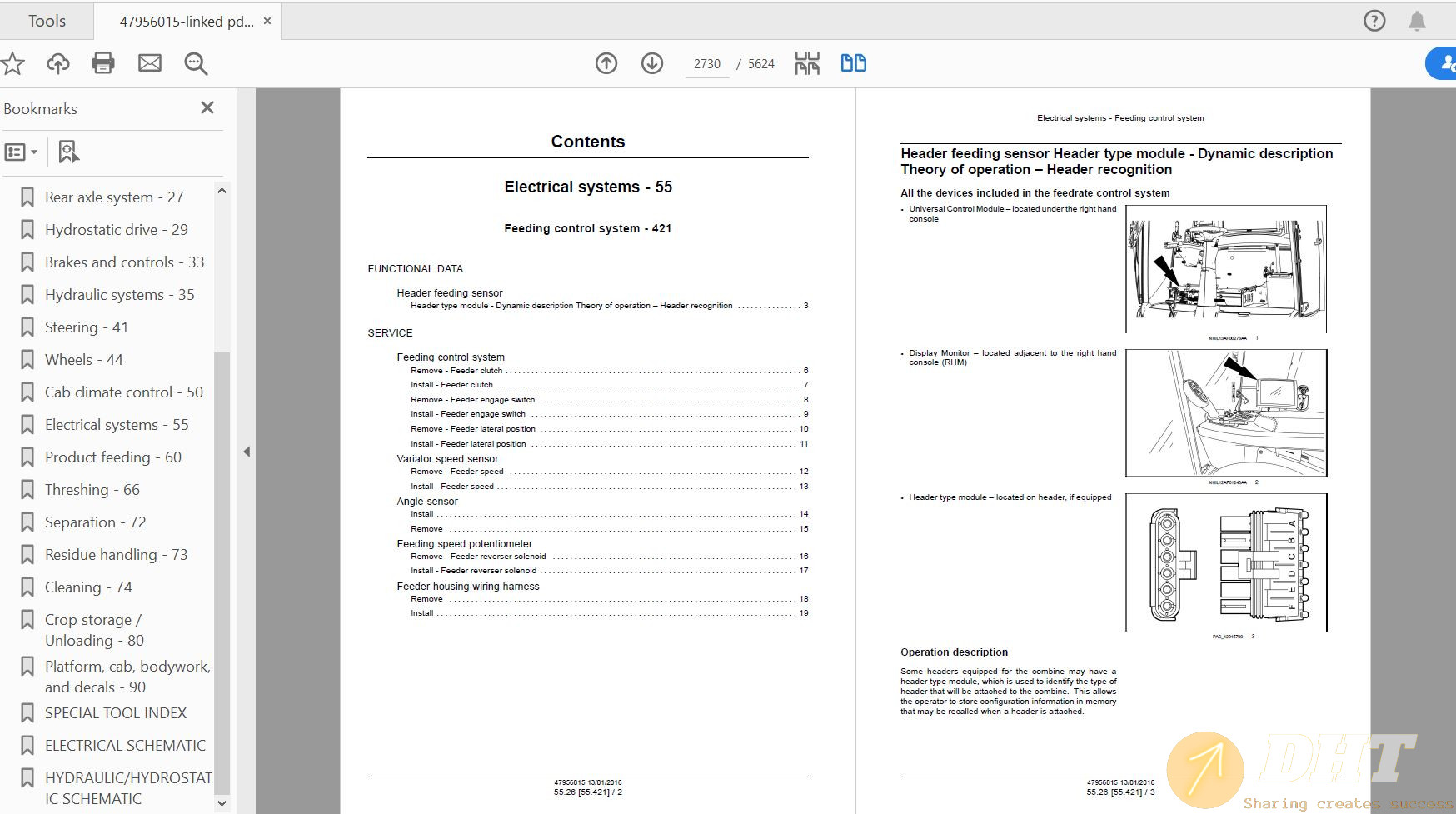Click the Universal Control Module location image
1456x814 pixels.
click(x=1226, y=269)
